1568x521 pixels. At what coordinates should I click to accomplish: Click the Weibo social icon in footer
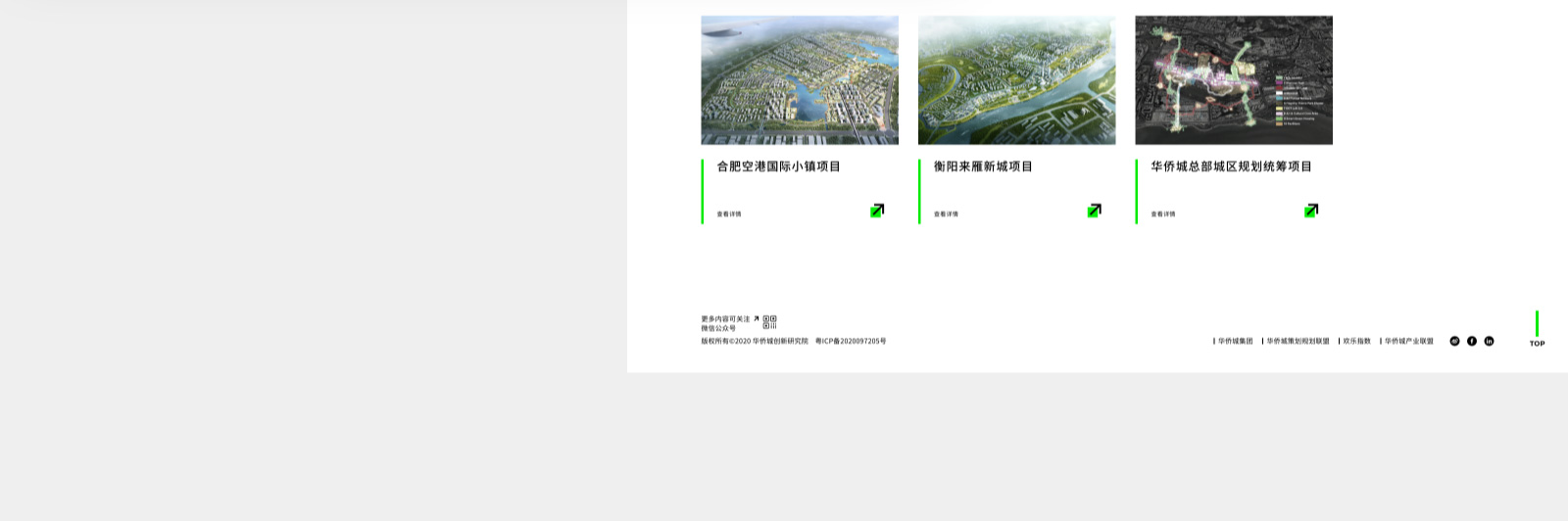1454,341
